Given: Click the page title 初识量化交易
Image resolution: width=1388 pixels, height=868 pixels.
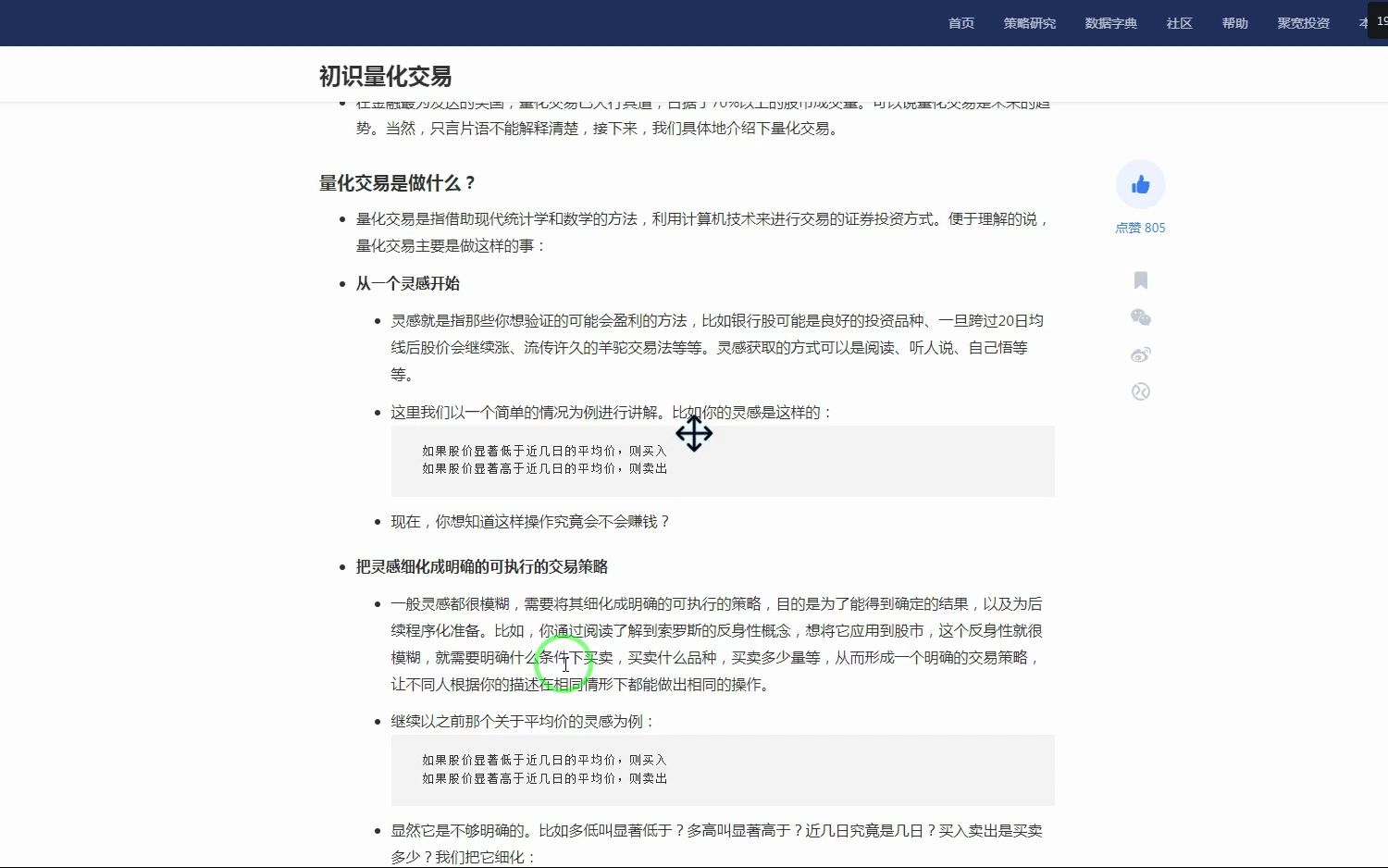Looking at the screenshot, I should (386, 76).
